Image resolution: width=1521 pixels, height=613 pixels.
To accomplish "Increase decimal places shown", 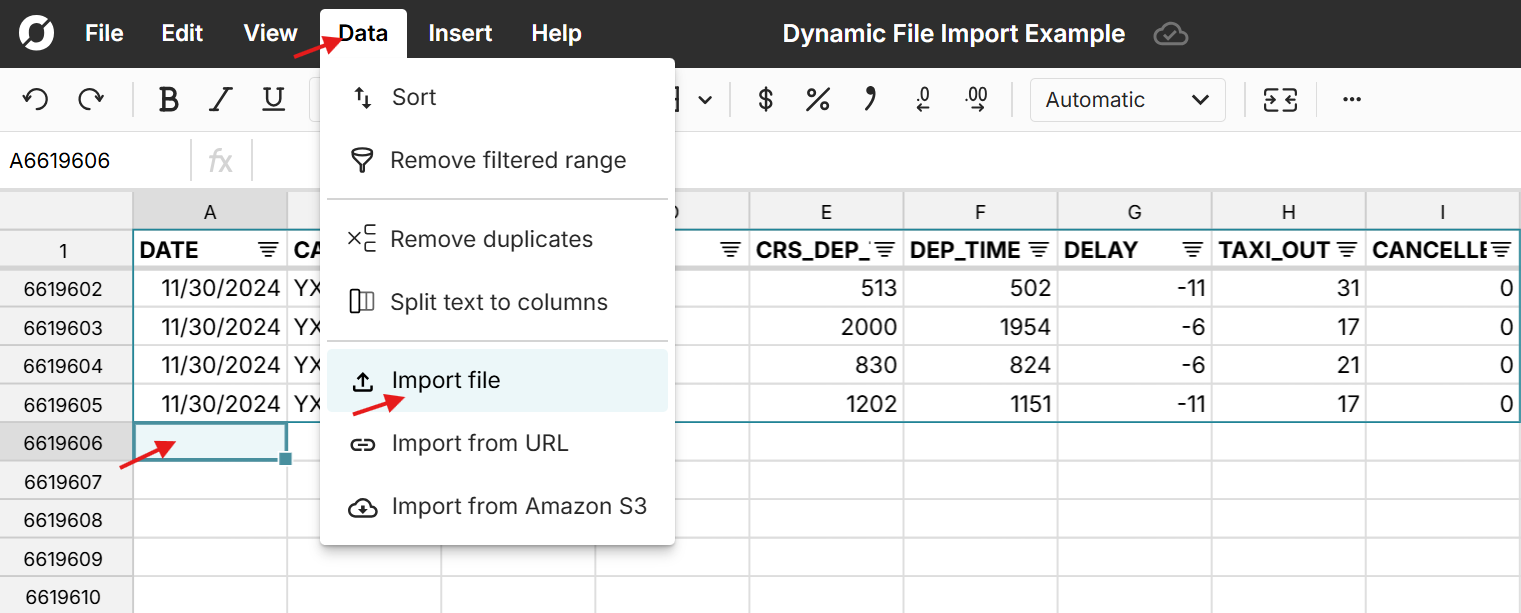I will coord(975,99).
